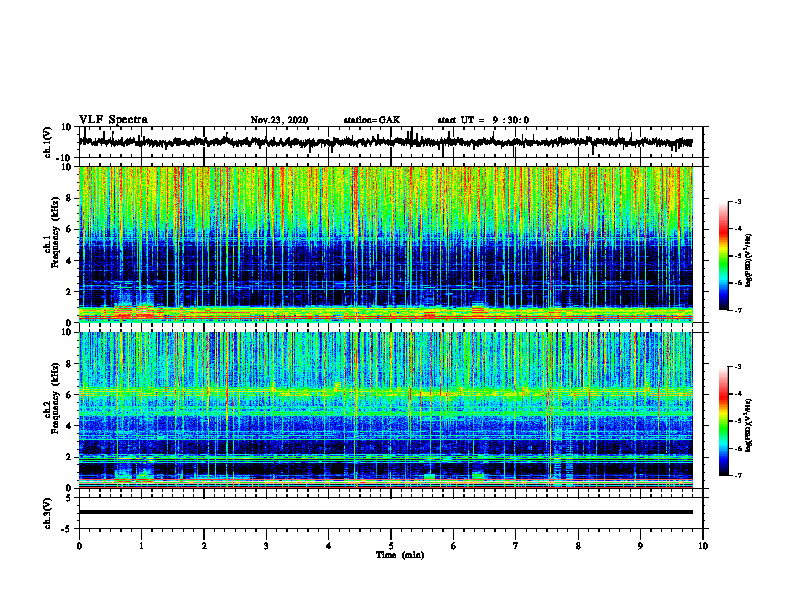
Task: Click the black ch.3 voltage trace line
Action: click(x=385, y=512)
